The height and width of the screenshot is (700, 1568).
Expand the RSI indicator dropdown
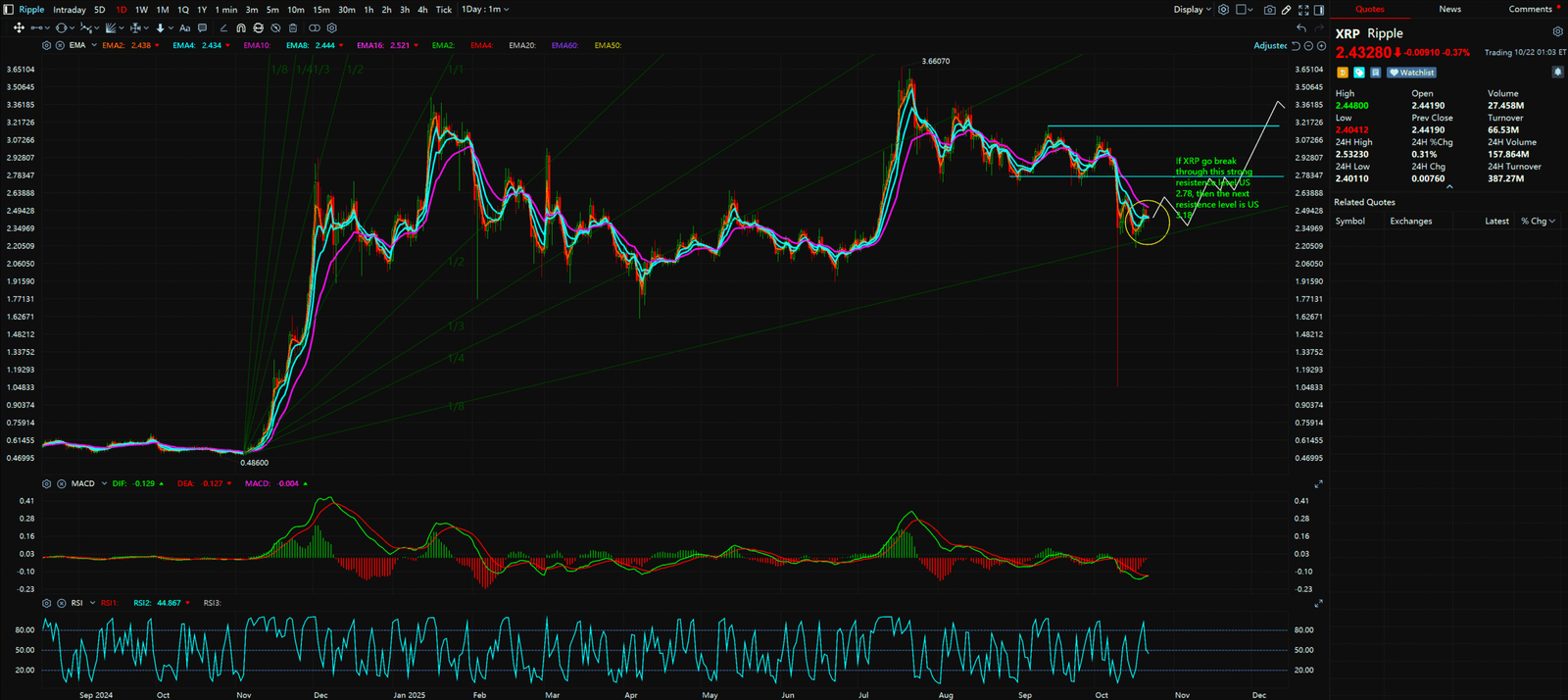[x=91, y=603]
